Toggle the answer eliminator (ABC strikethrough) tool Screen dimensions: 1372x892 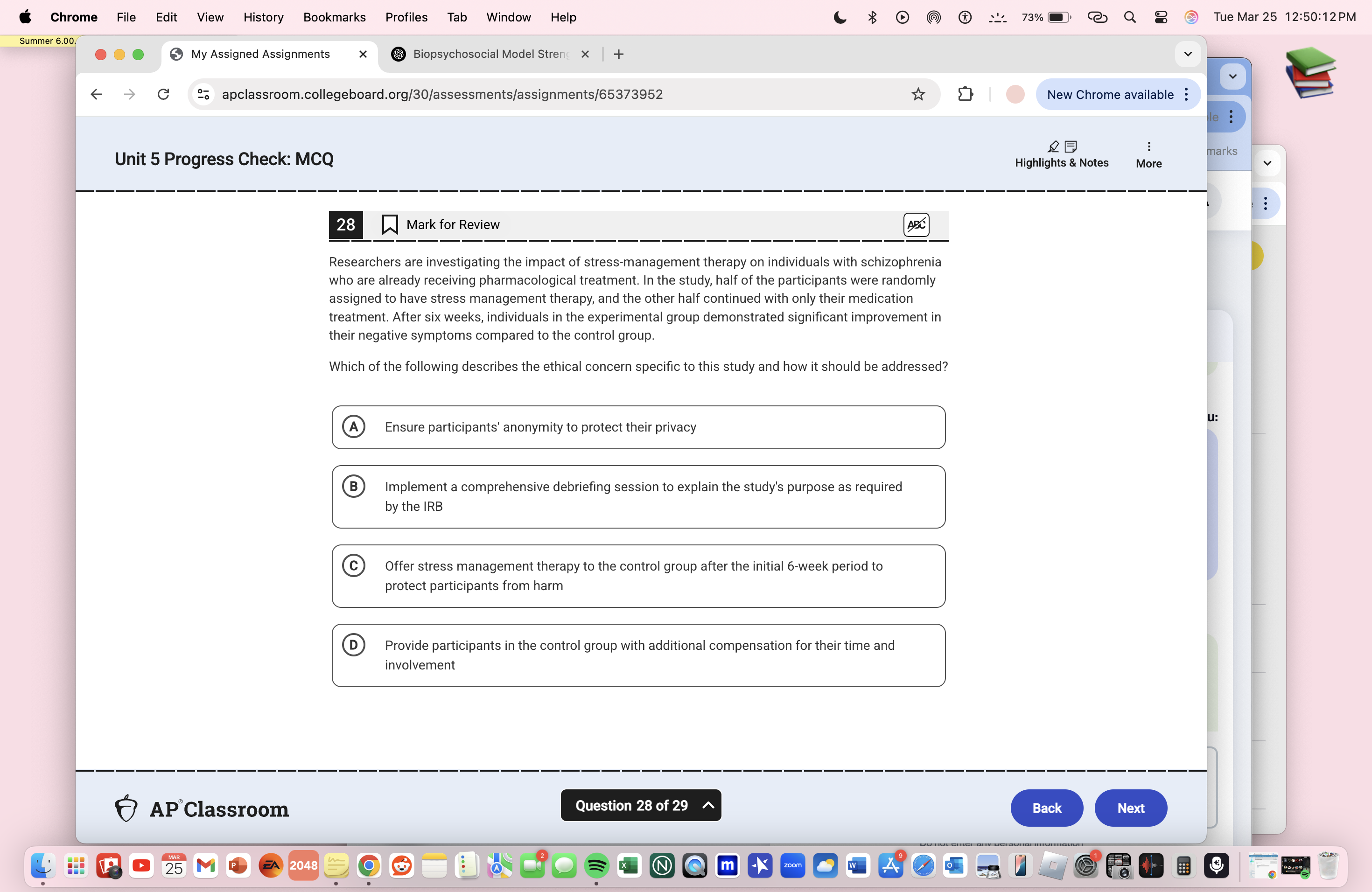[x=916, y=225]
